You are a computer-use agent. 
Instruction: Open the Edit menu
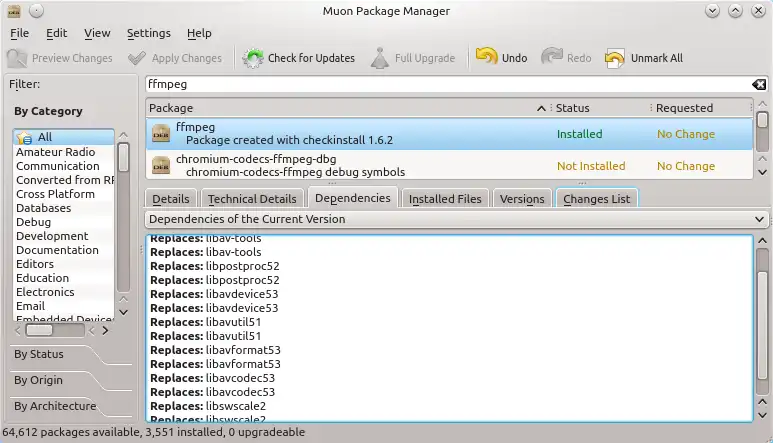(x=57, y=33)
